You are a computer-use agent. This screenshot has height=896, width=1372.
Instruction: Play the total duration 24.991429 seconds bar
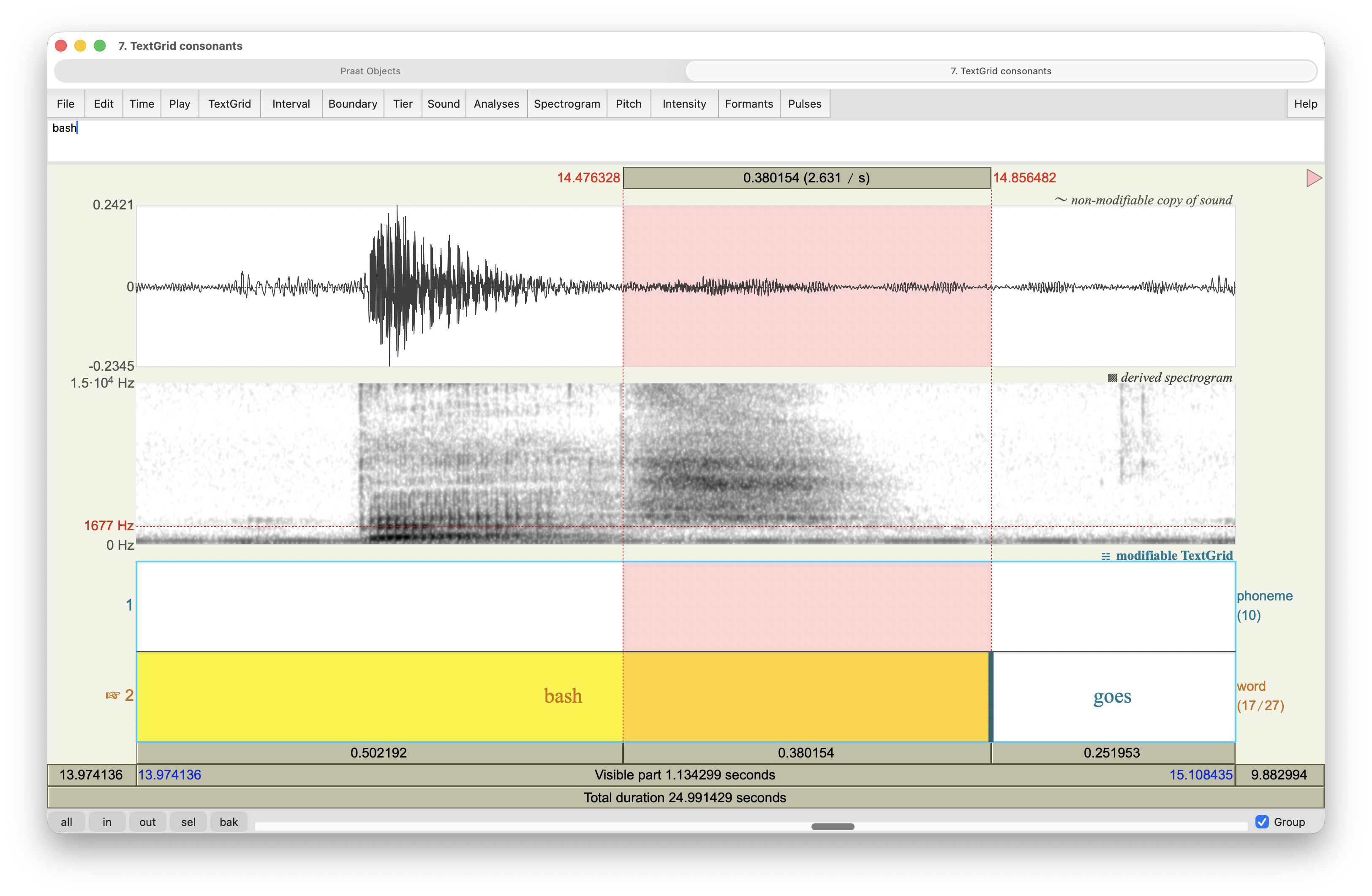point(686,798)
